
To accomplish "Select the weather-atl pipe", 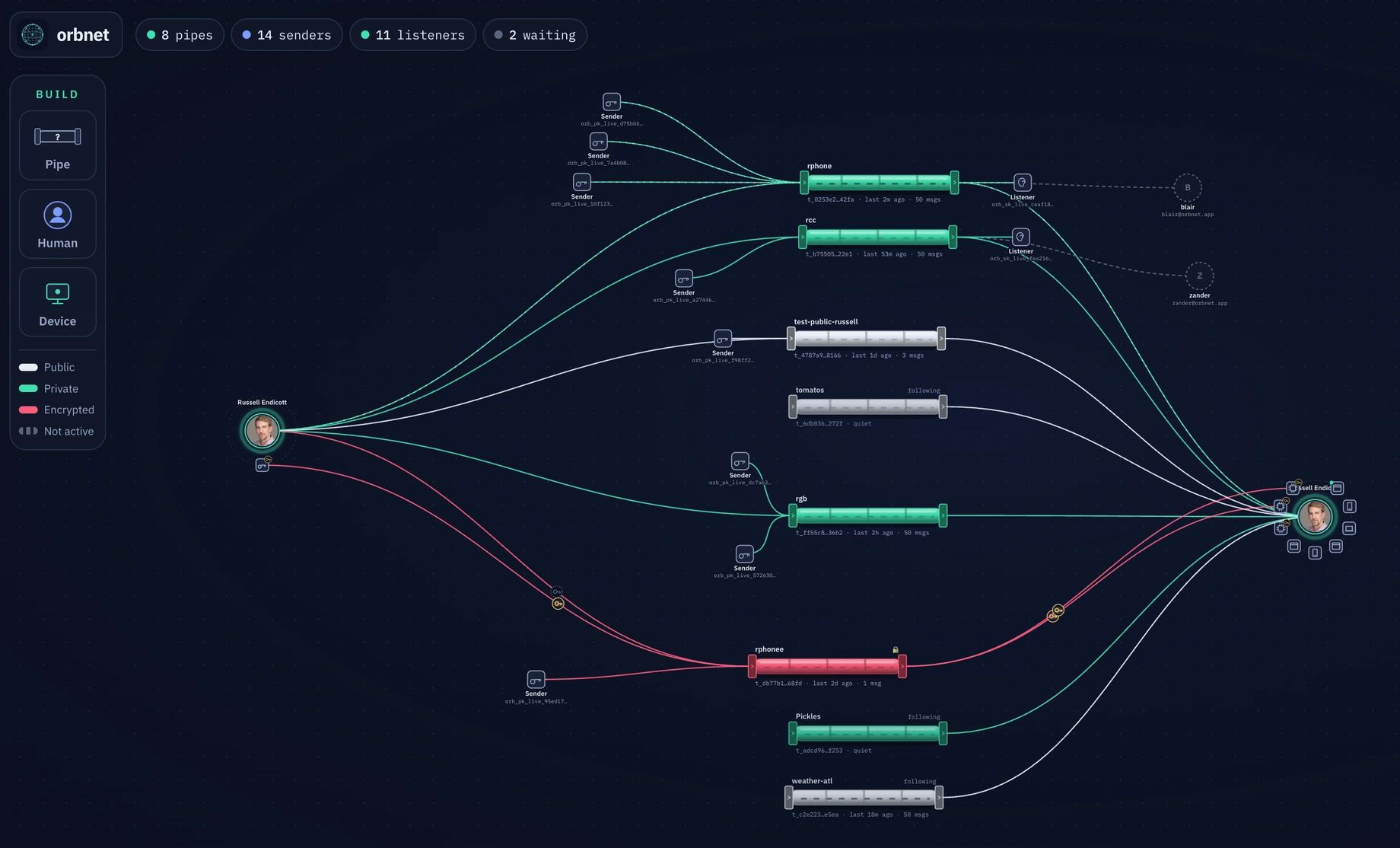I will tap(864, 797).
